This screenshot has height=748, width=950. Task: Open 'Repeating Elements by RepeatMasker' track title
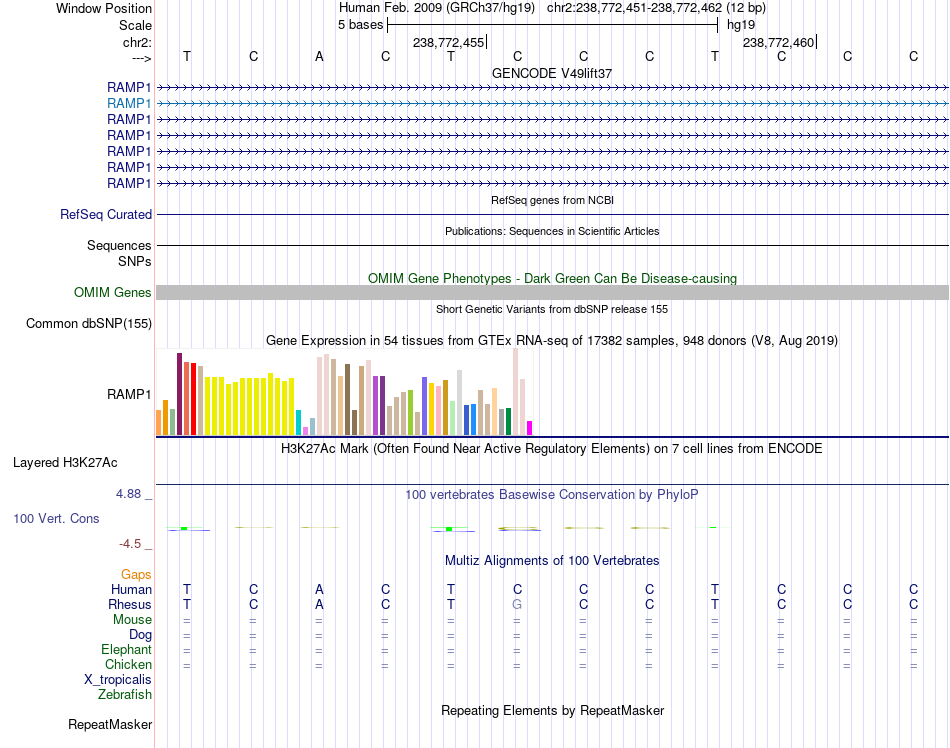pos(552,710)
